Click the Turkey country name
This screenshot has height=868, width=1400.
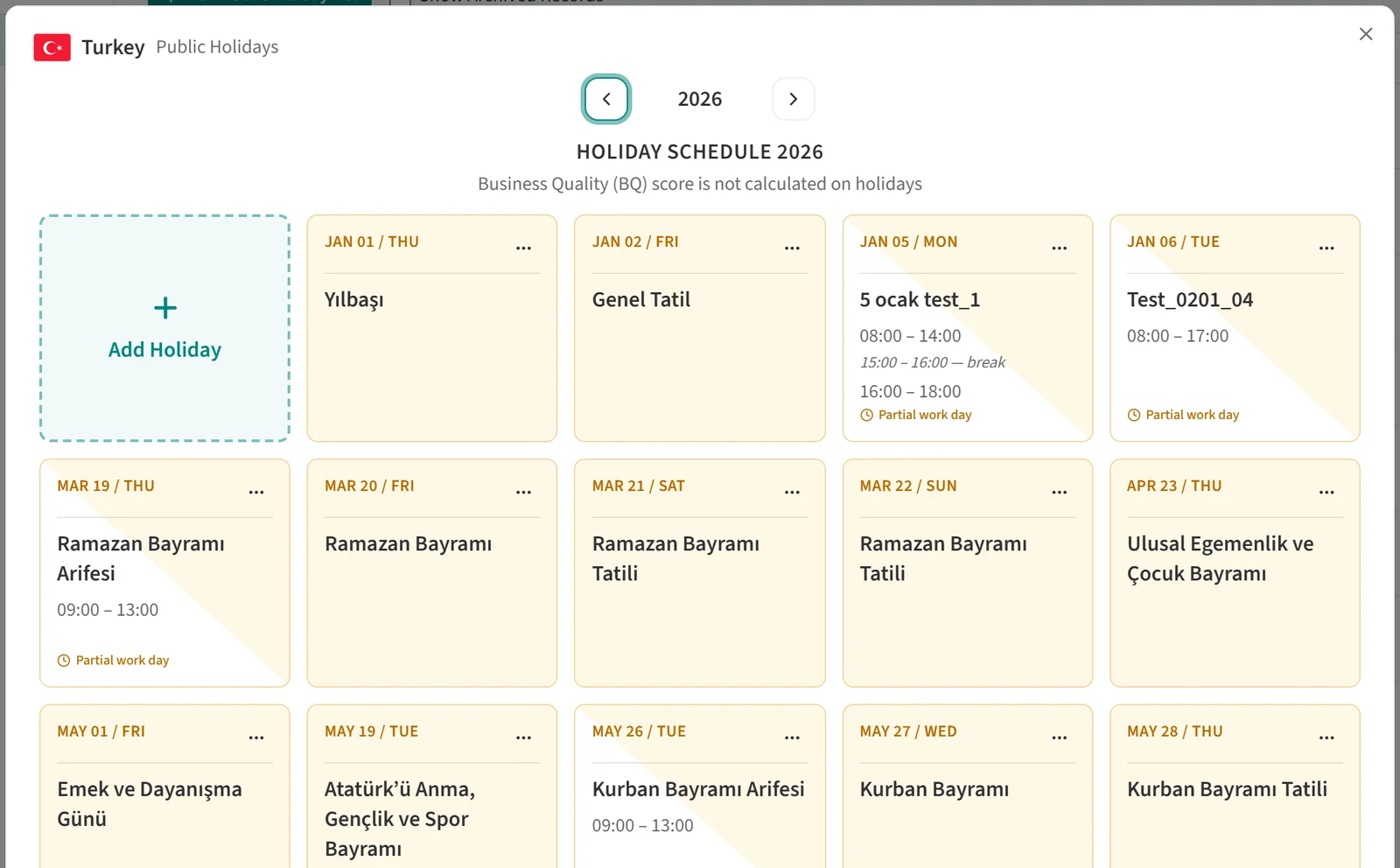(113, 47)
